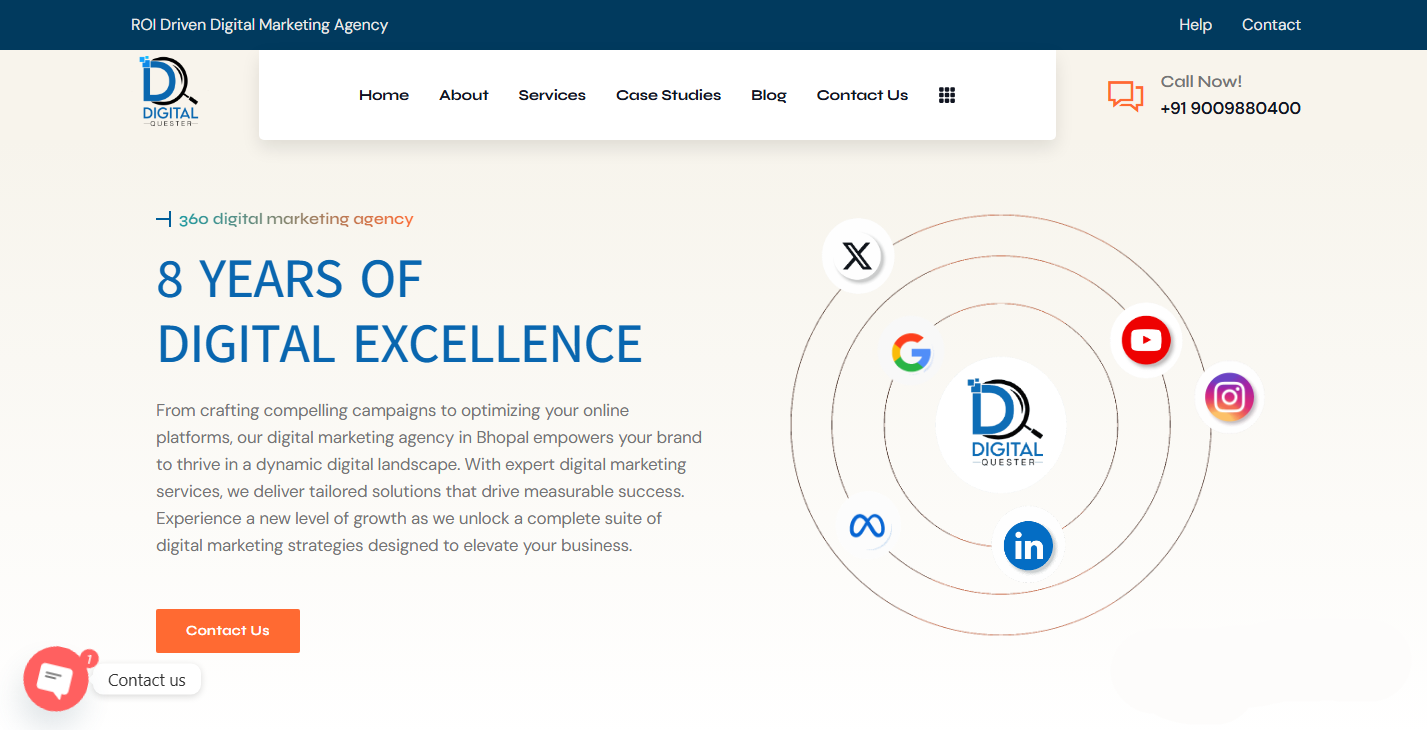Click the 'Call Now!' text
1427x730 pixels.
tap(1201, 82)
